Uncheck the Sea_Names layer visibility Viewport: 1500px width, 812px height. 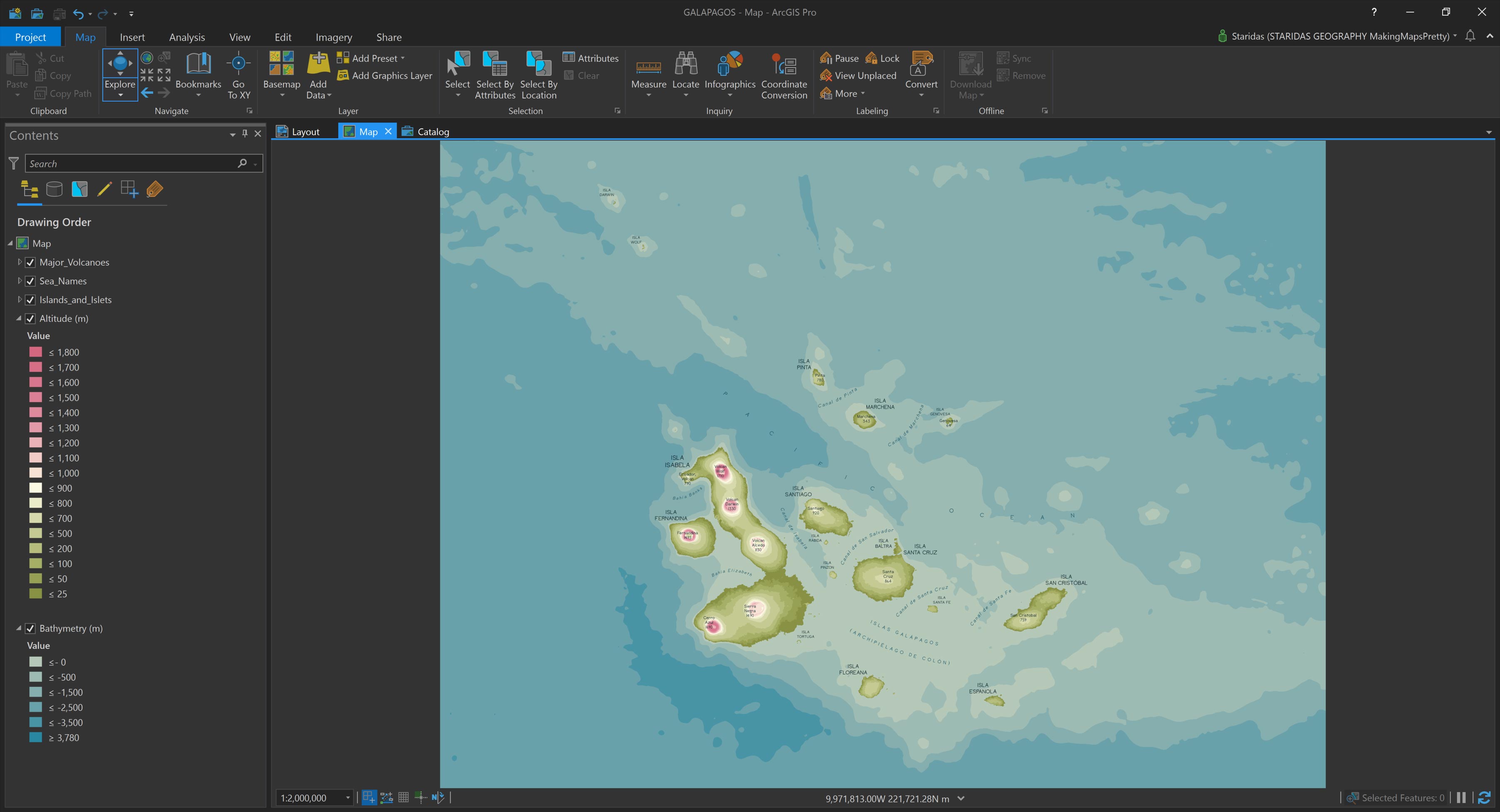[x=30, y=281]
